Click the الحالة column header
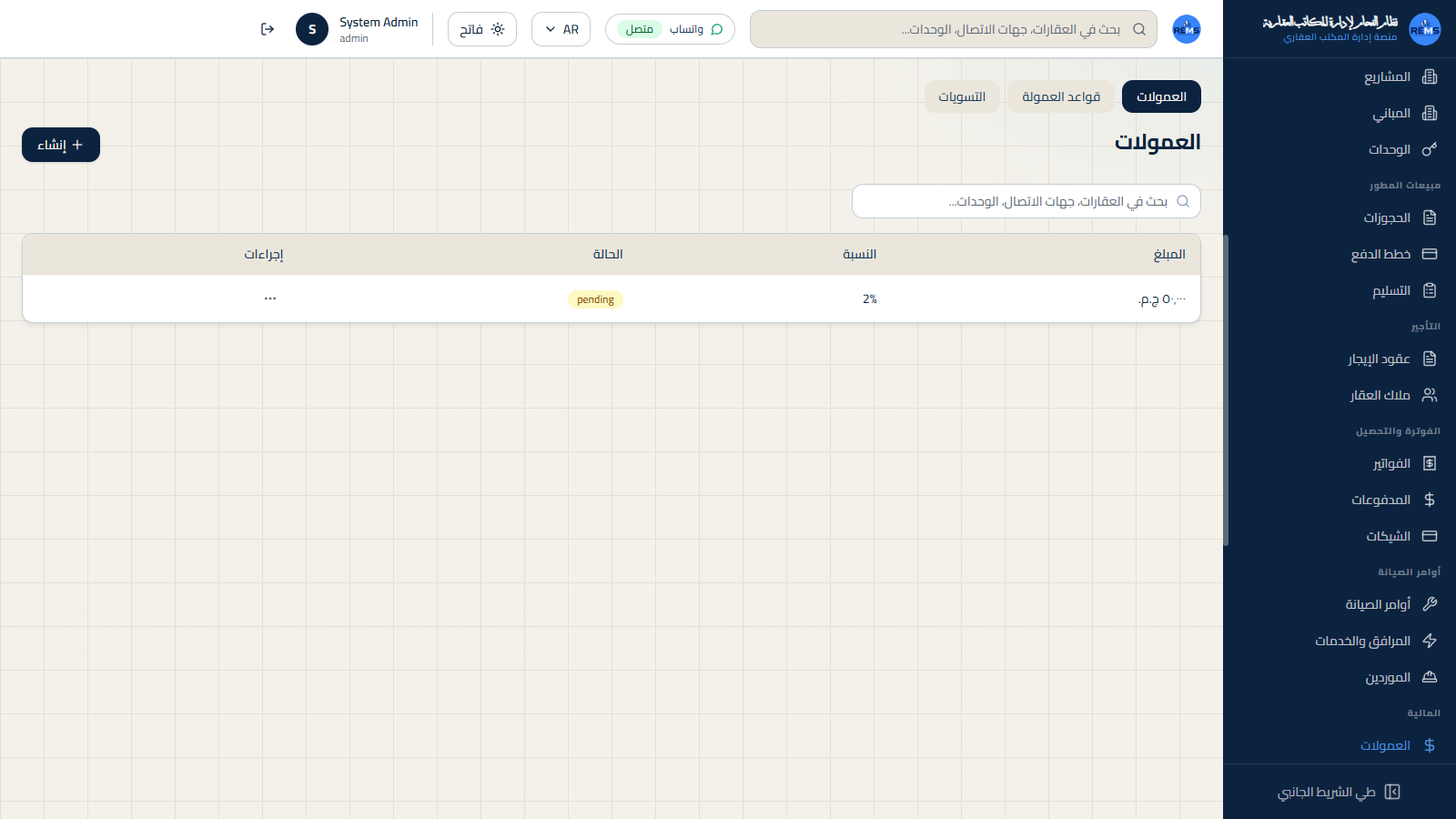Screen dimensions: 1456x819 tap(608, 254)
